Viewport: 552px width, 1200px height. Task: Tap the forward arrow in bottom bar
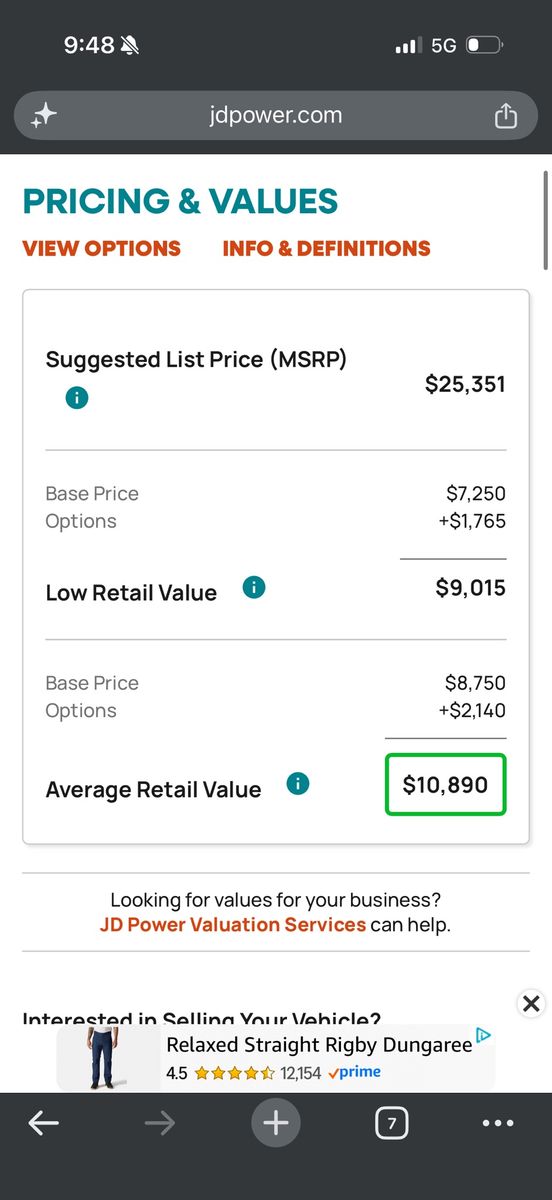[159, 1124]
